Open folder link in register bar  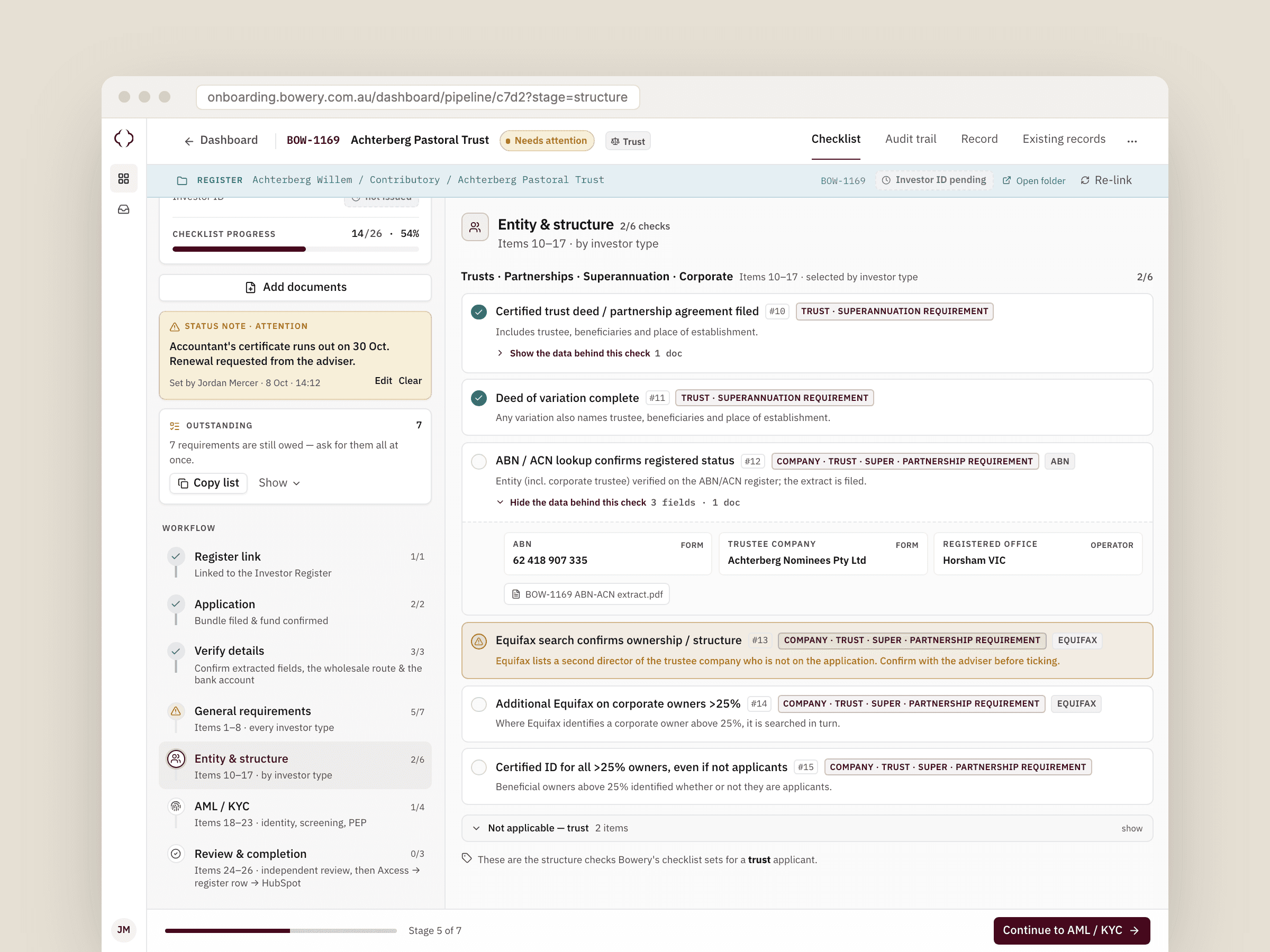coord(1033,181)
